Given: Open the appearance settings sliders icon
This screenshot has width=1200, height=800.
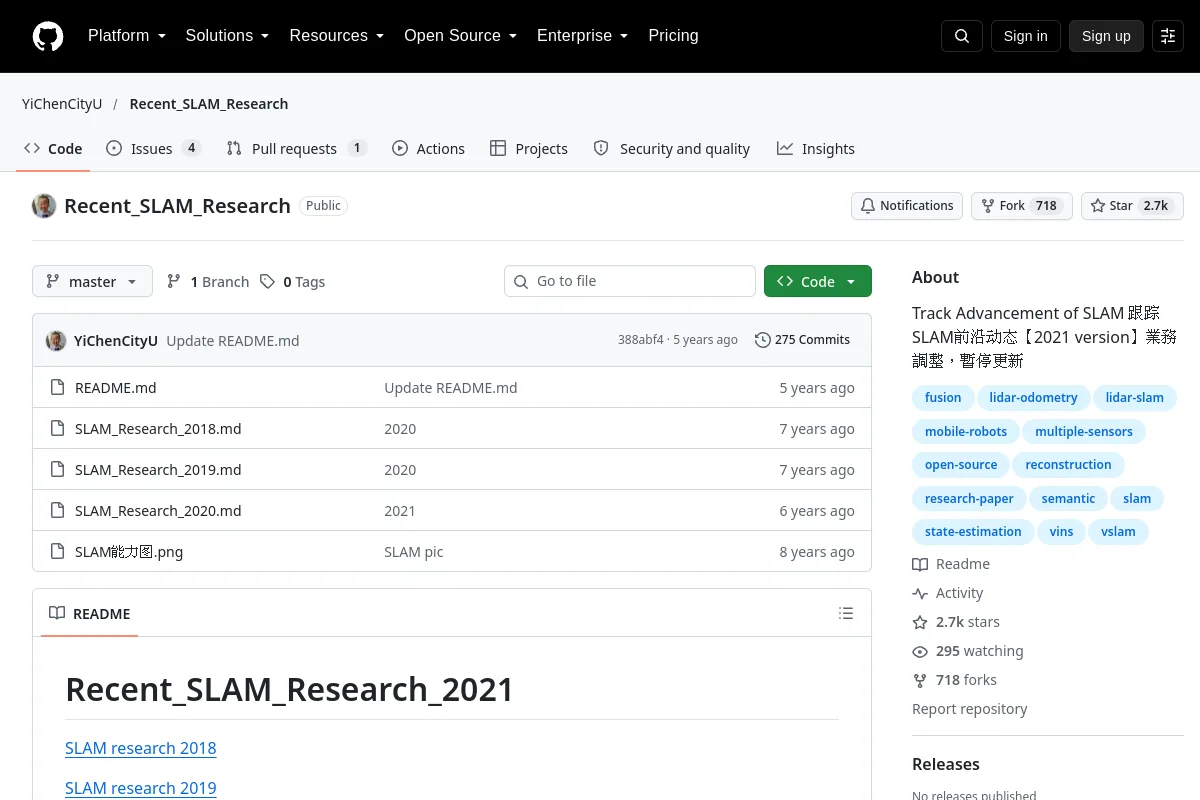Looking at the screenshot, I should click(1168, 36).
